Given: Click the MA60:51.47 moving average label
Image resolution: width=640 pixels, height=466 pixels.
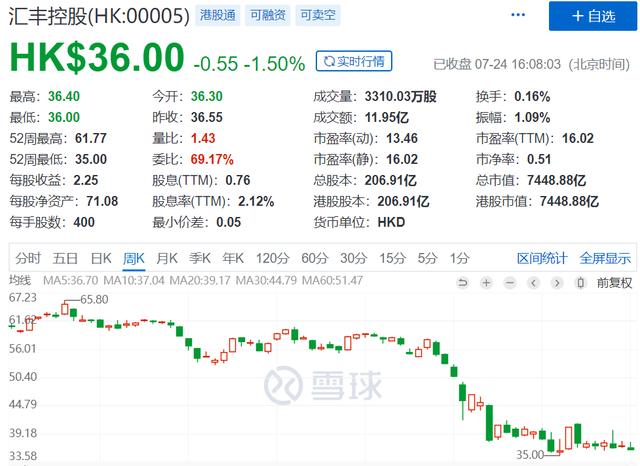Looking at the screenshot, I should (332, 281).
